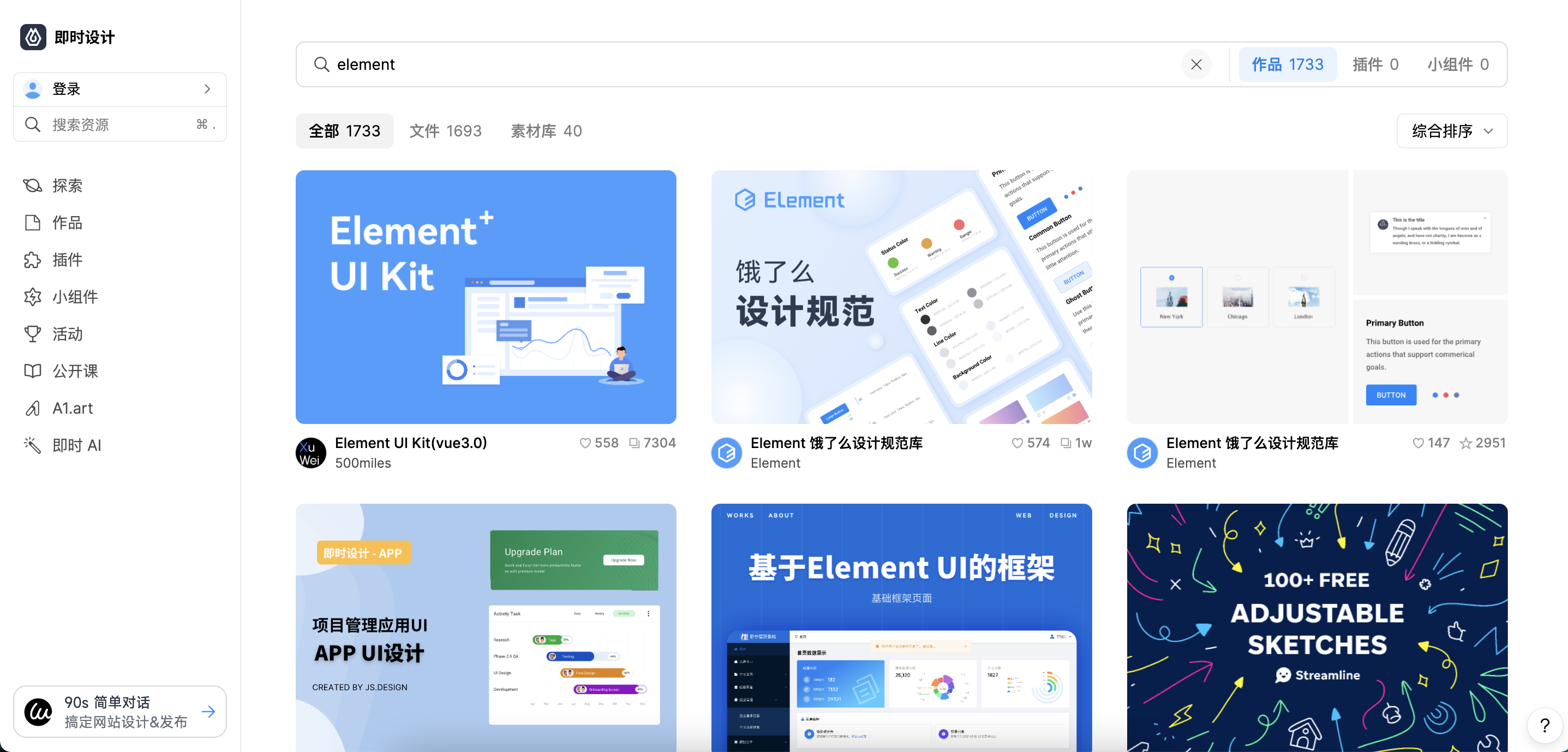Like Element UI Kit with 558 heart
1568x752 pixels.
tap(585, 443)
